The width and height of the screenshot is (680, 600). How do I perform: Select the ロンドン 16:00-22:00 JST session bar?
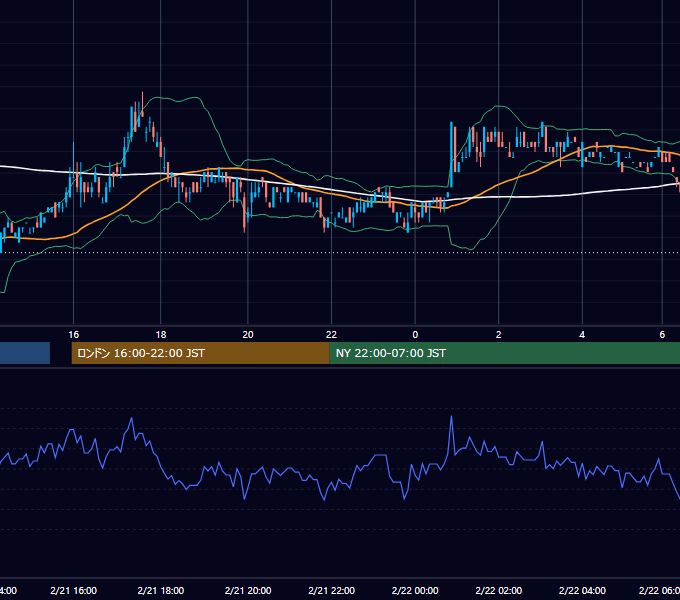point(200,353)
